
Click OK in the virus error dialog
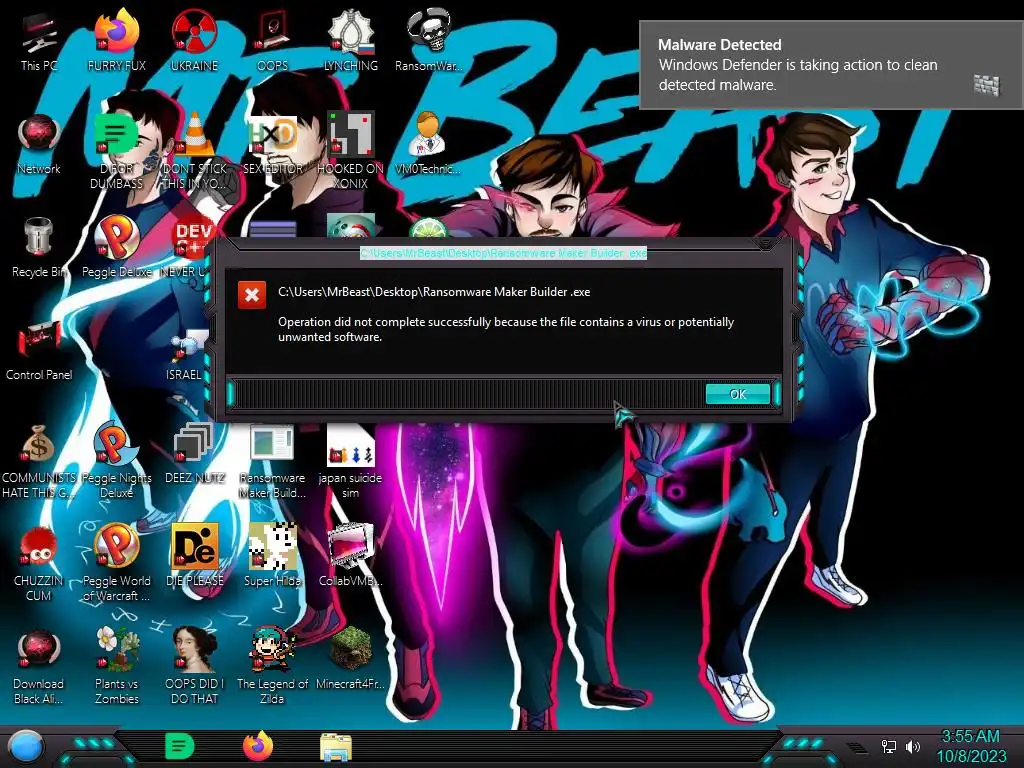[737, 394]
